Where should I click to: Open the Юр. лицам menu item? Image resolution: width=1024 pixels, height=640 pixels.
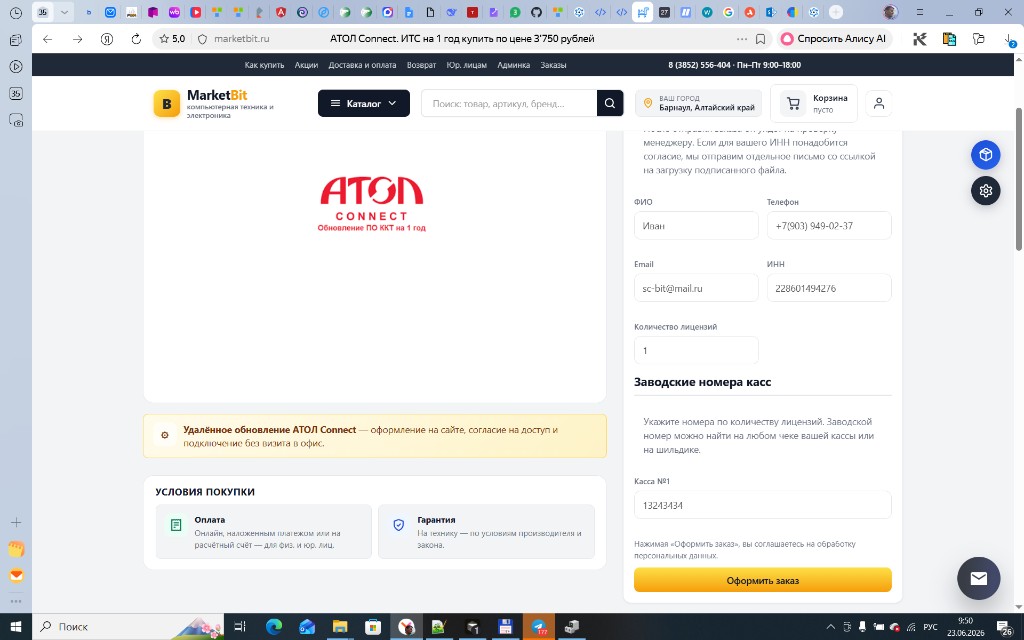pyautogui.click(x=466, y=65)
